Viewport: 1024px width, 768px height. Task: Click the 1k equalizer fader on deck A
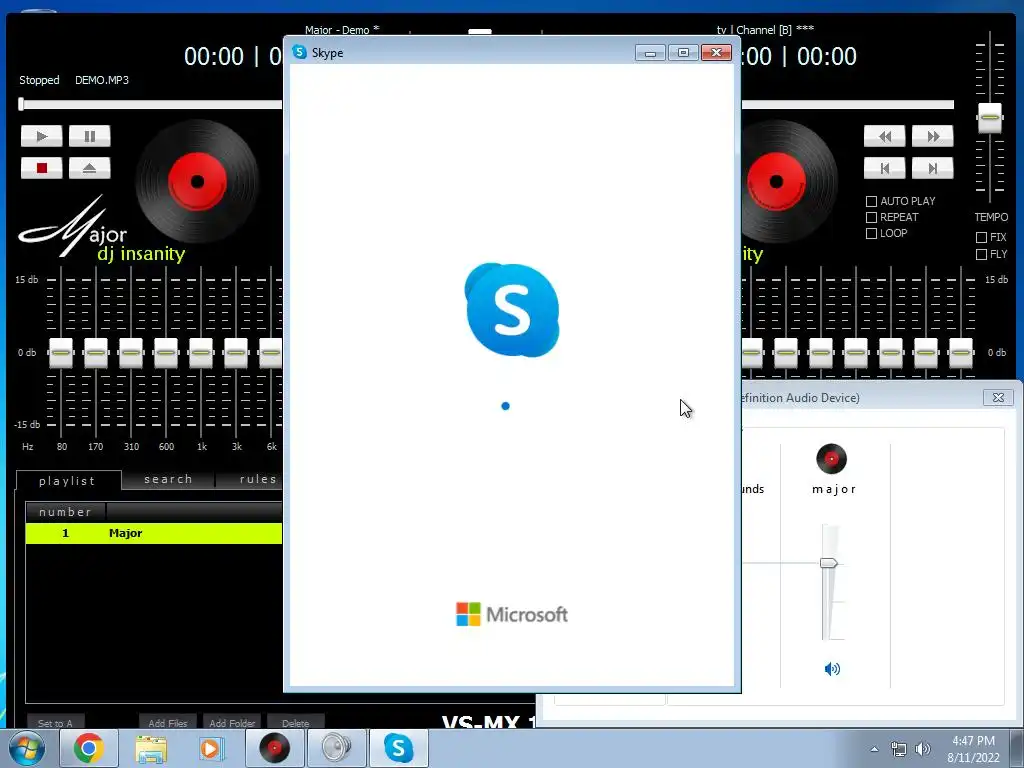click(201, 353)
